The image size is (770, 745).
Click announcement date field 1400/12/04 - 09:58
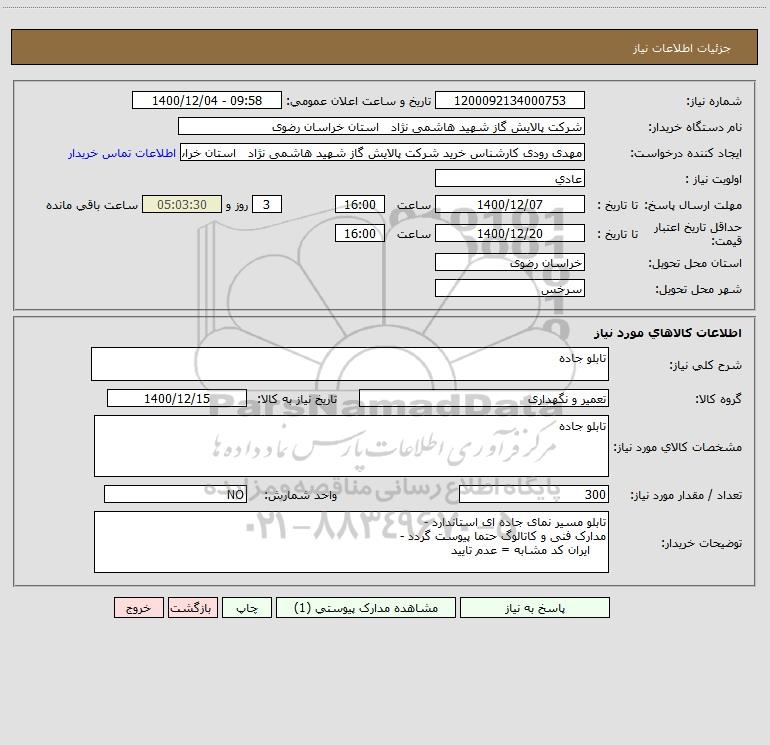click(207, 100)
